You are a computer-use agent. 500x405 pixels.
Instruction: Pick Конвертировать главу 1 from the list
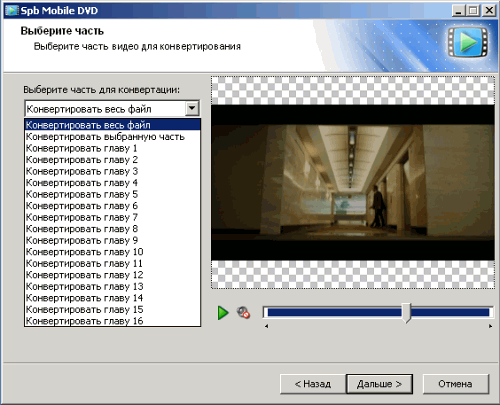click(113, 148)
